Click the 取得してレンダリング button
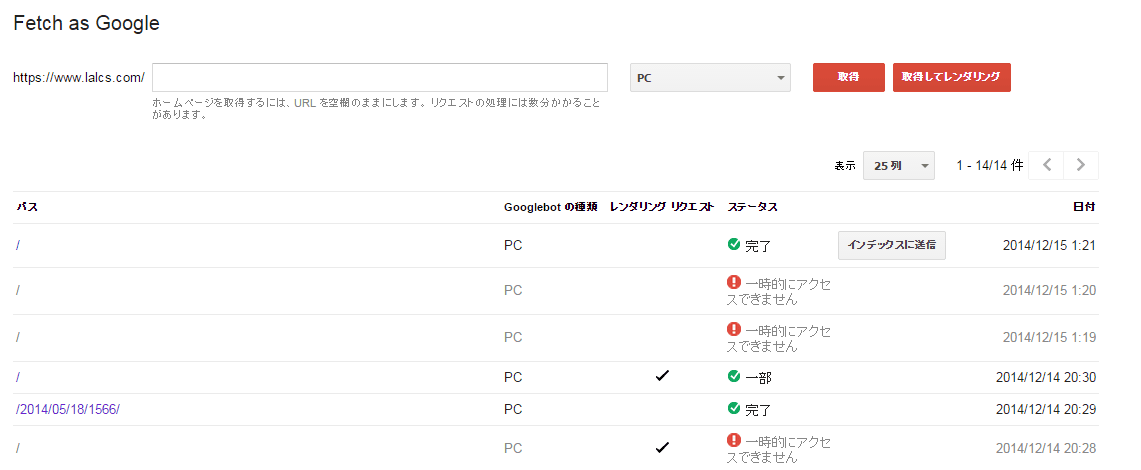 click(951, 78)
